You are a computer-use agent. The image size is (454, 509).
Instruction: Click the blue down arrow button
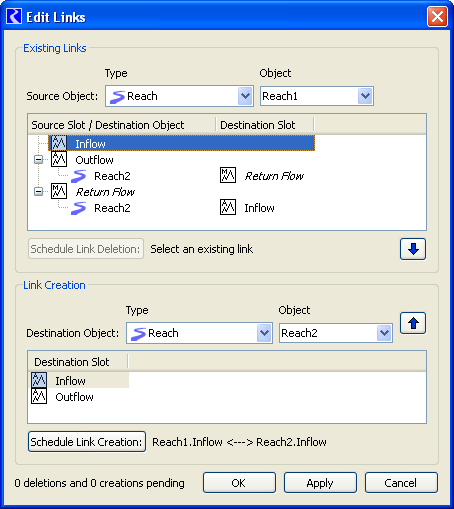[413, 249]
